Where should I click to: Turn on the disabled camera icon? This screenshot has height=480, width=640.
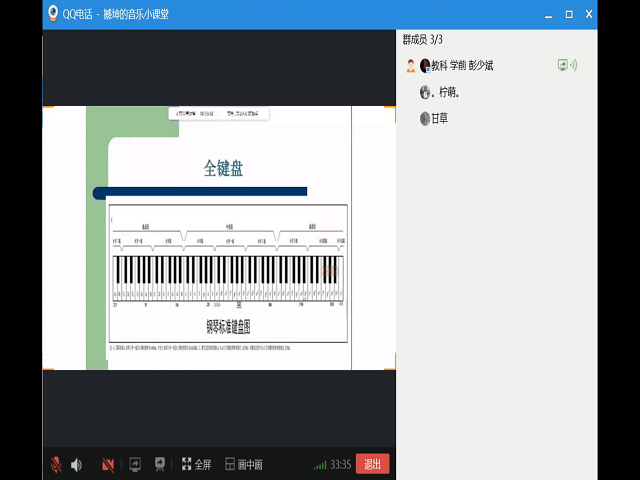tap(107, 464)
